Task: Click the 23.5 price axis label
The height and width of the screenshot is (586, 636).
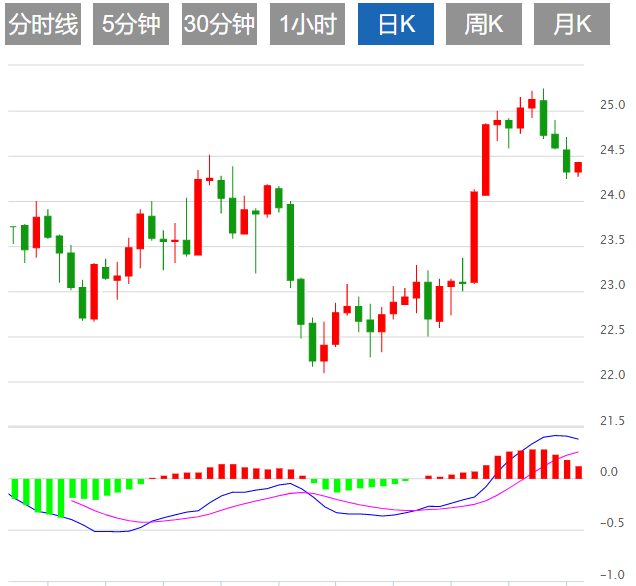Action: pyautogui.click(x=612, y=240)
